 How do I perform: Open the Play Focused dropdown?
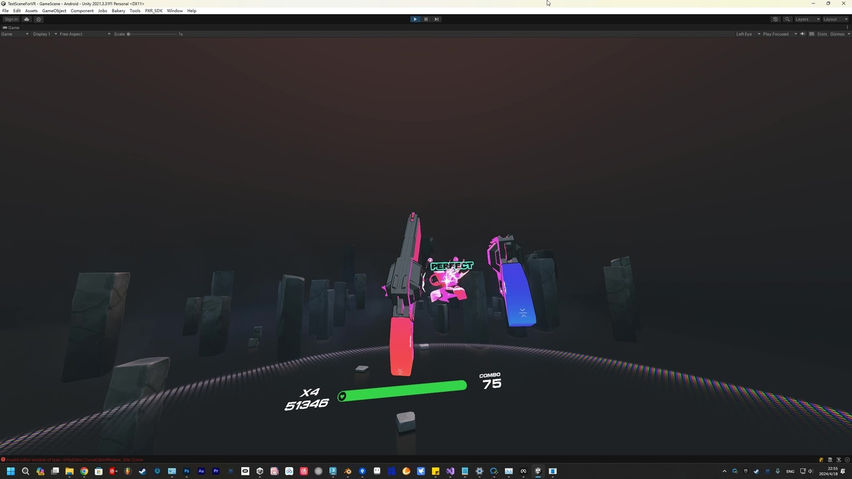click(x=780, y=34)
